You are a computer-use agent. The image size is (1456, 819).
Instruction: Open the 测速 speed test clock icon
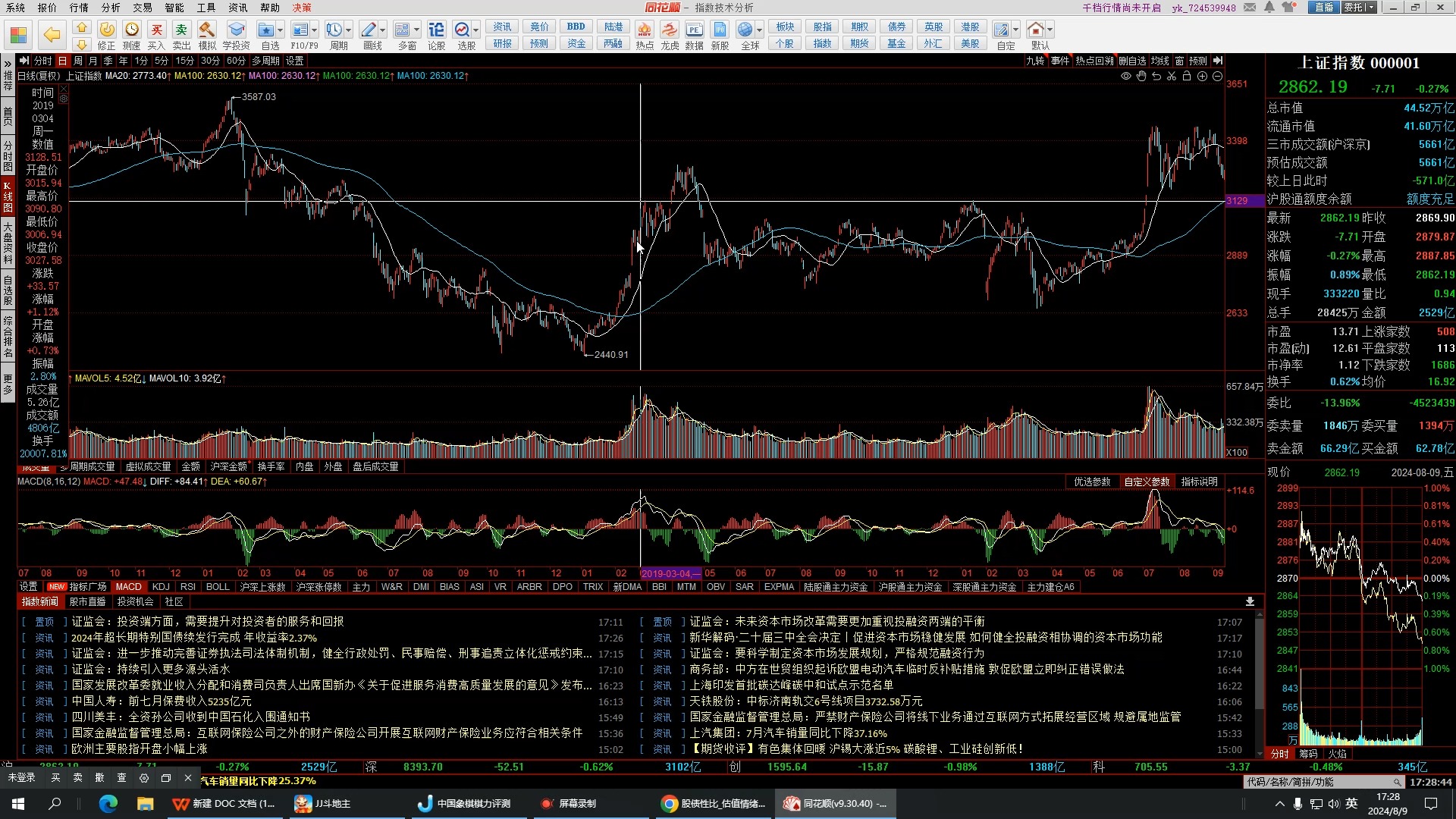(x=132, y=30)
